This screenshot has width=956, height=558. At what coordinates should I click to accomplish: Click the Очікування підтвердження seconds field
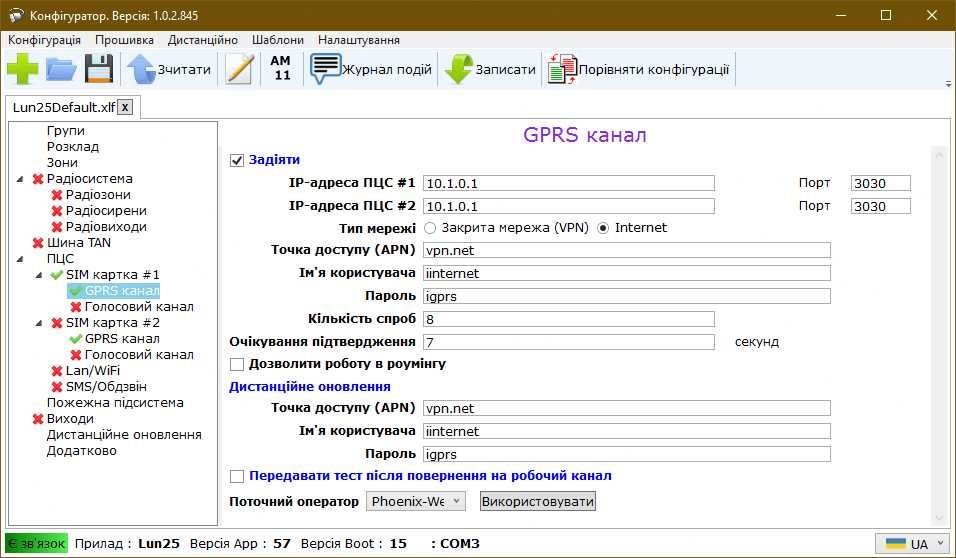tap(569, 342)
